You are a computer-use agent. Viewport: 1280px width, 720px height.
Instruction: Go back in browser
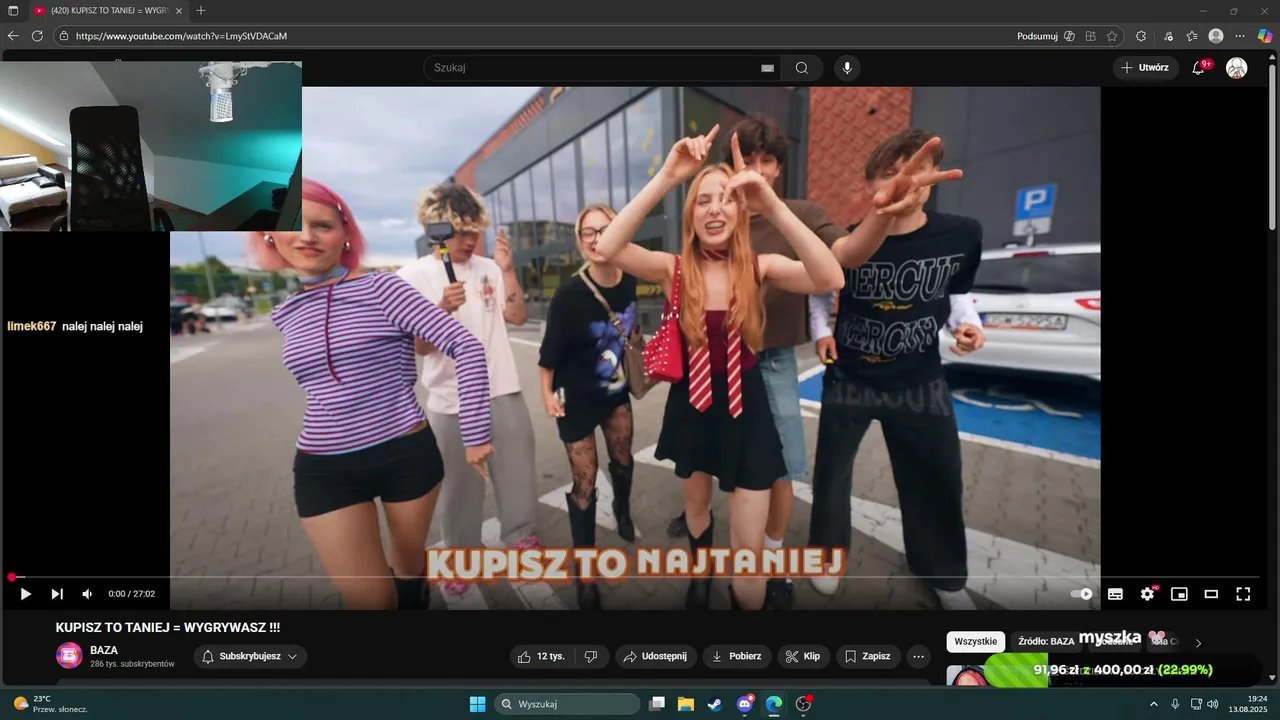(13, 36)
